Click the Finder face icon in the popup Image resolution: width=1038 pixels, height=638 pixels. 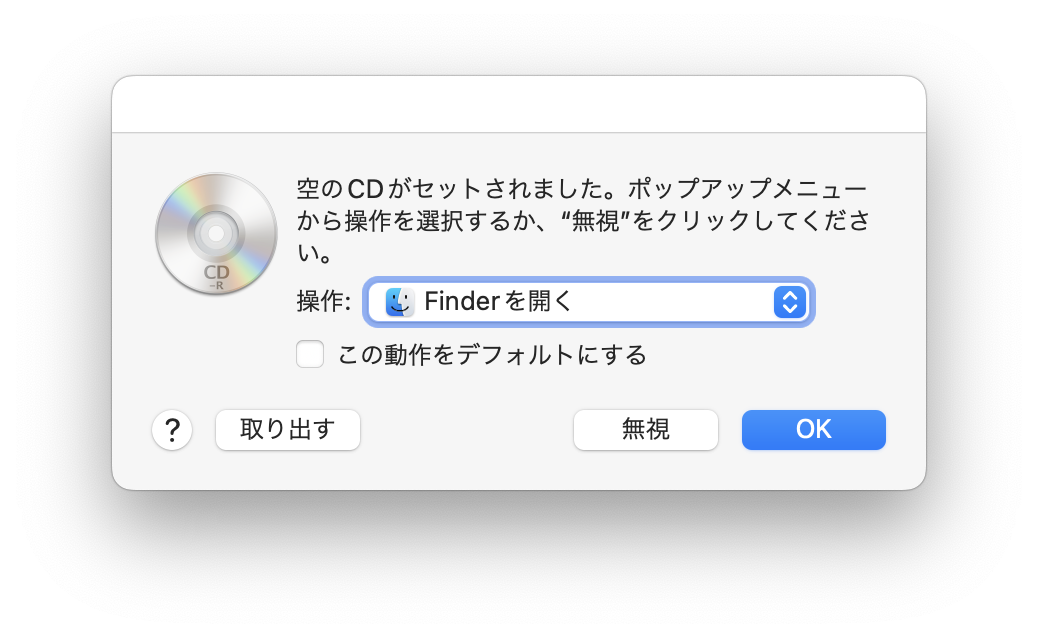pos(400,301)
